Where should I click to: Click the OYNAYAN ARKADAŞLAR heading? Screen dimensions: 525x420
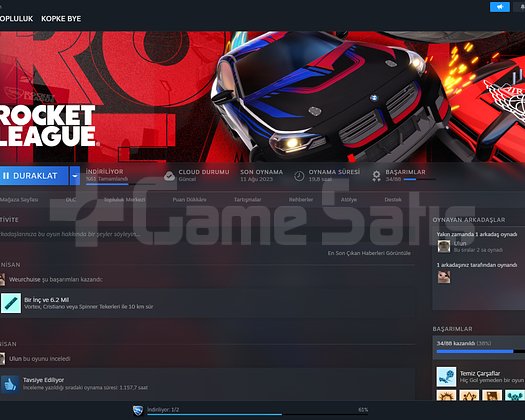click(469, 220)
